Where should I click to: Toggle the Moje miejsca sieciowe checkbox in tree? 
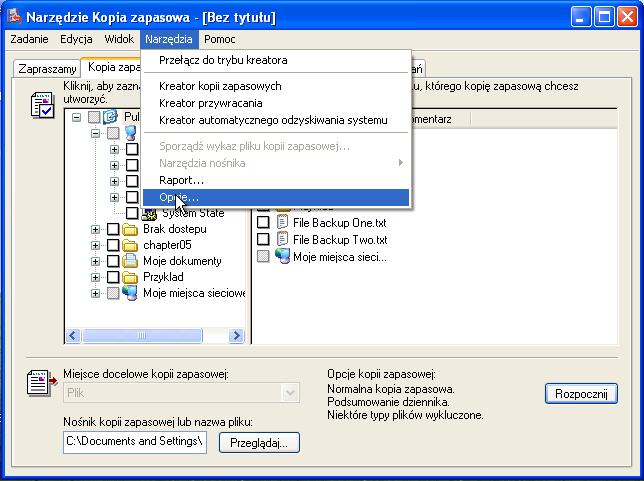113,293
